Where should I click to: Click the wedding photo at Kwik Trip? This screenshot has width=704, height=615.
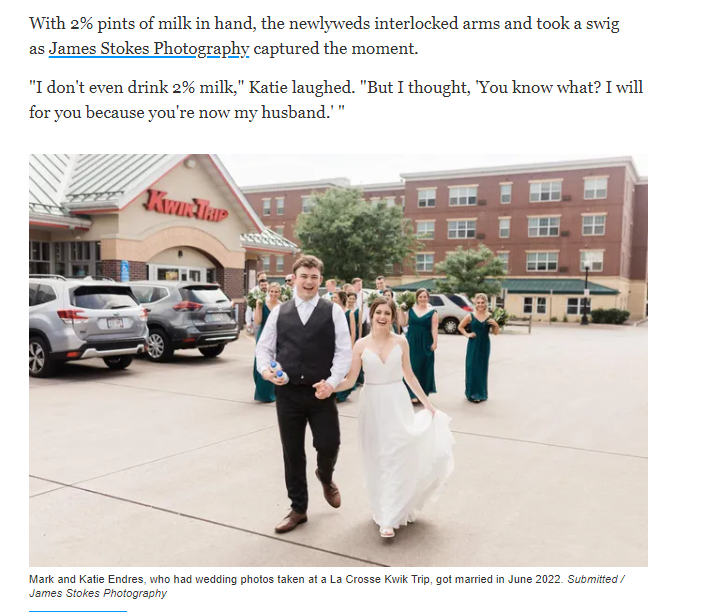(x=338, y=360)
